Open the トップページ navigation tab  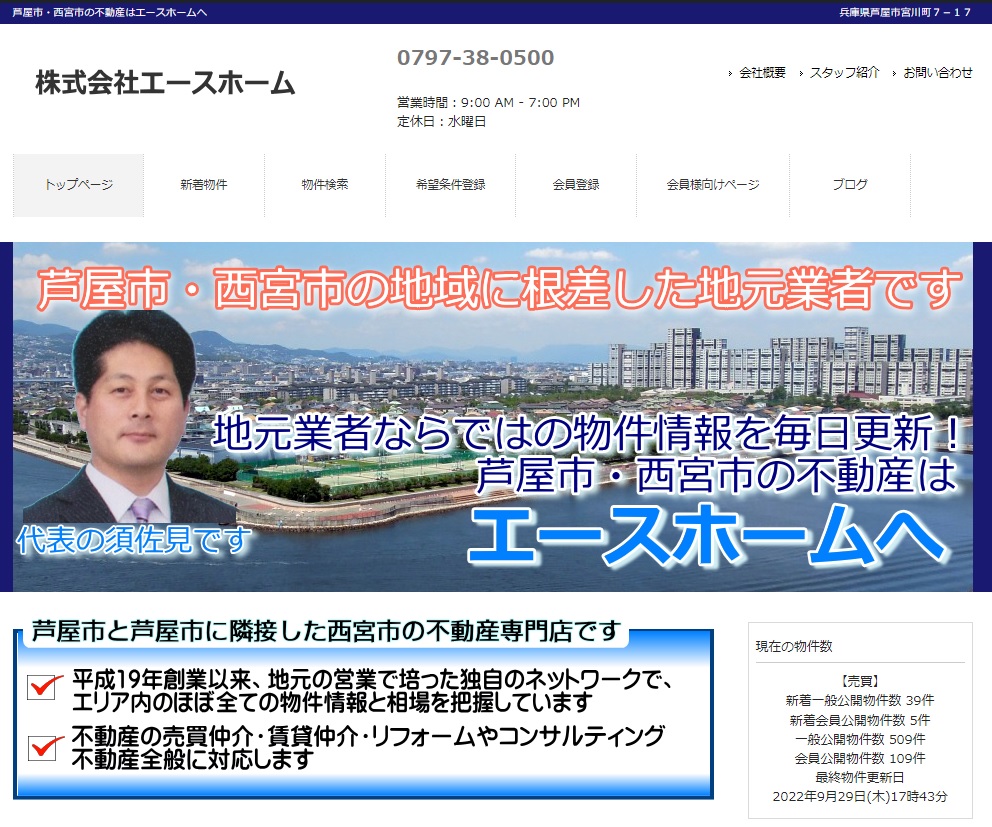78,185
